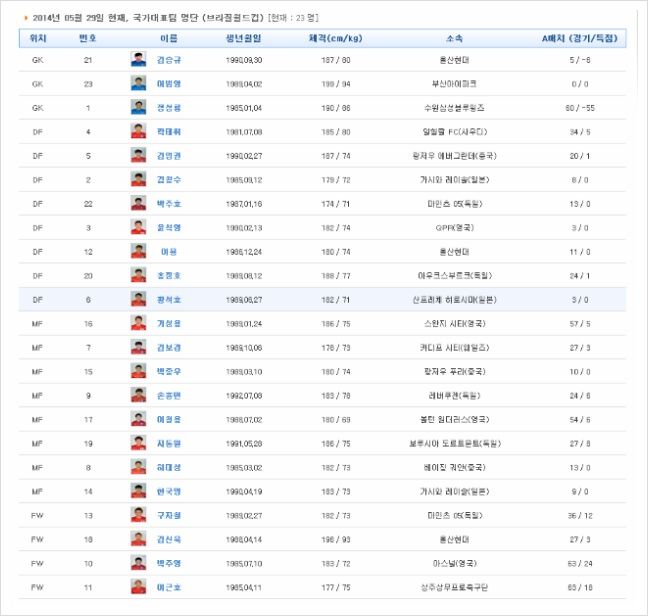Open player 김영권's profile link
The image size is (648, 616).
pos(169,156)
